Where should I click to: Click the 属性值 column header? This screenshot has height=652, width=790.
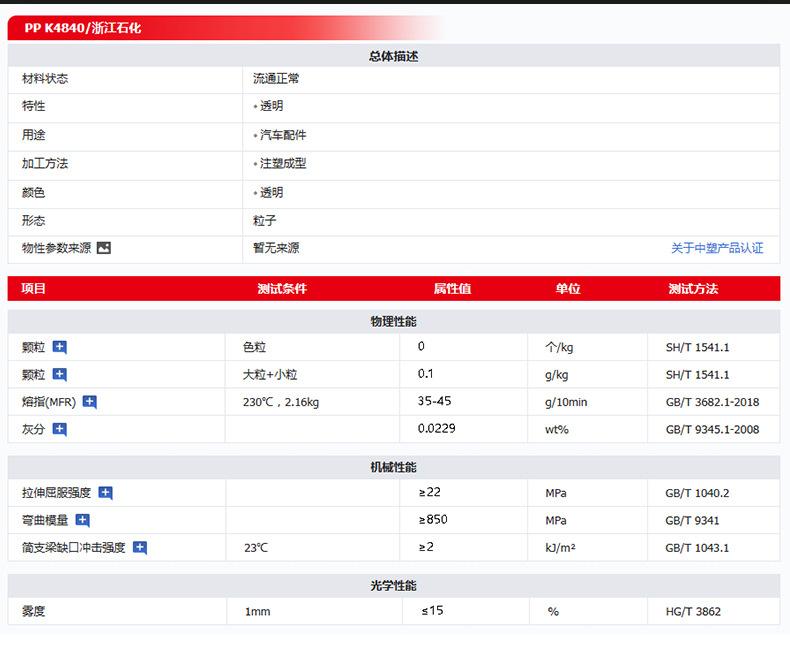coord(452,289)
